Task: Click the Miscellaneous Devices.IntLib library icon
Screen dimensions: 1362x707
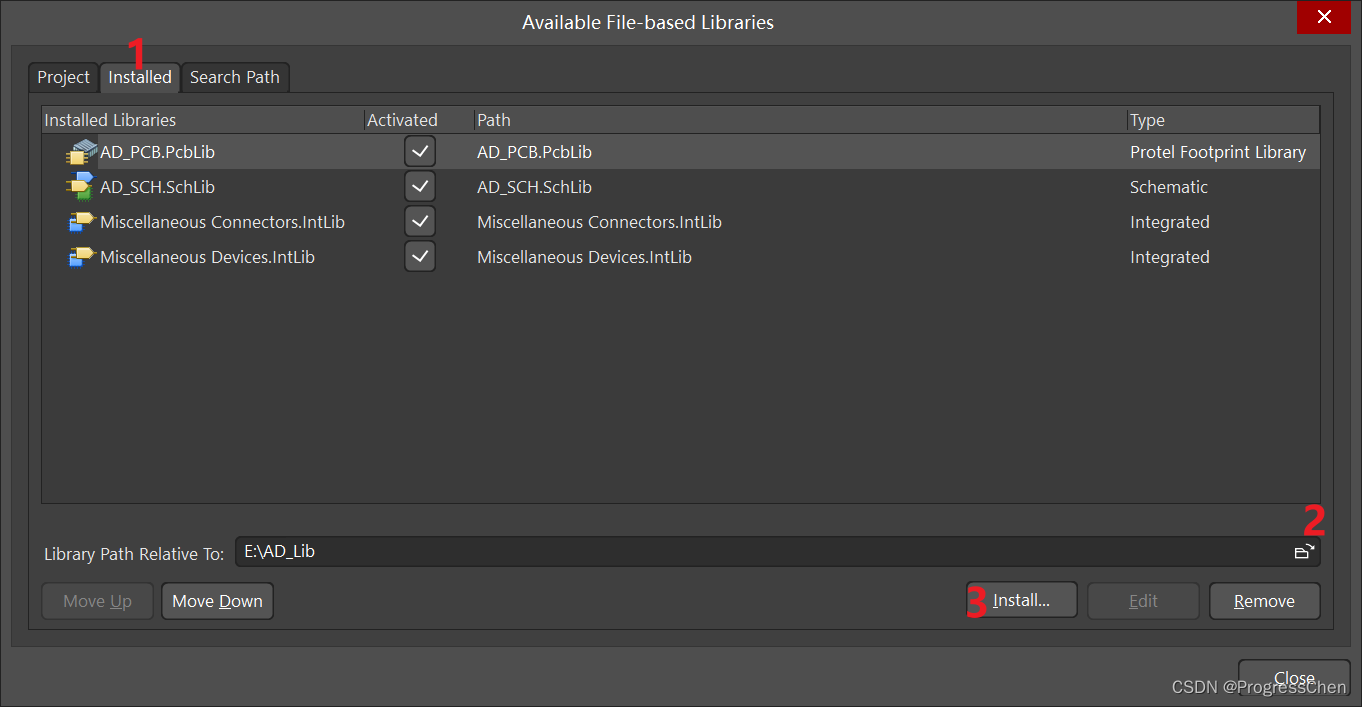Action: (81, 257)
